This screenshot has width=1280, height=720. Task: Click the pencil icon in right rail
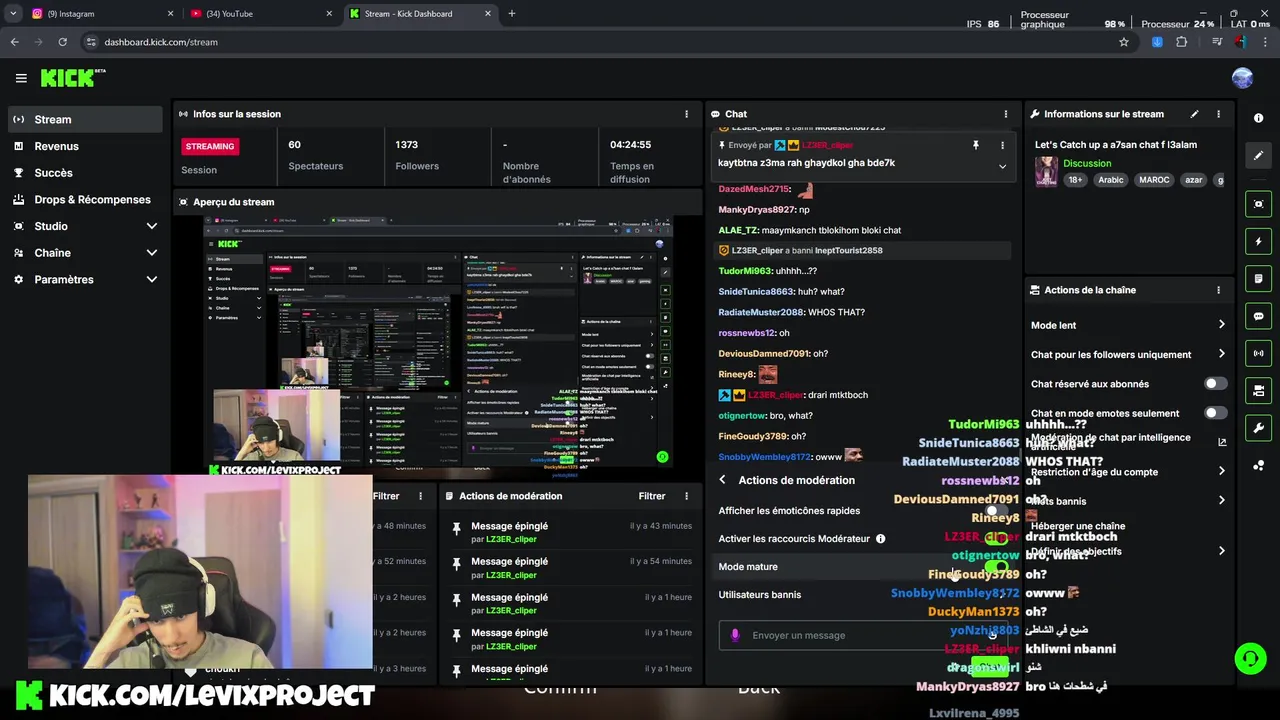coord(1258,155)
